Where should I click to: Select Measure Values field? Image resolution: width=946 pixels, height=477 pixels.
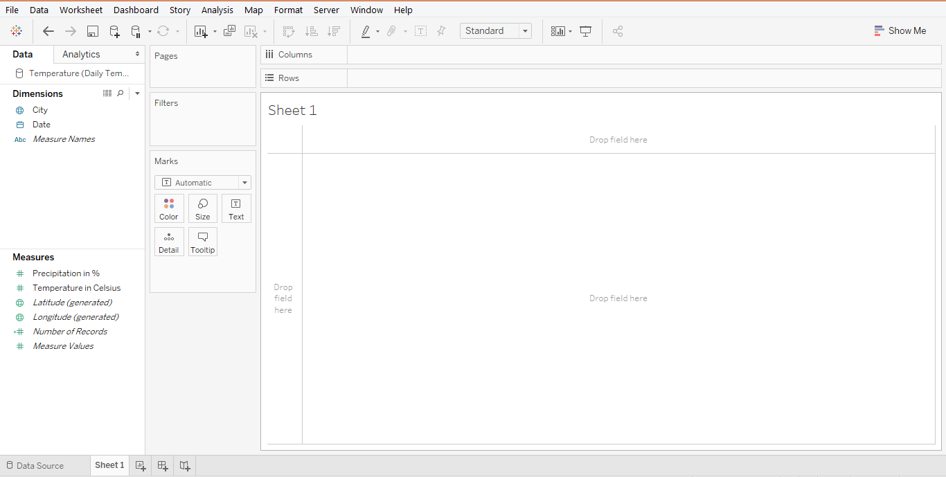[x=63, y=346]
